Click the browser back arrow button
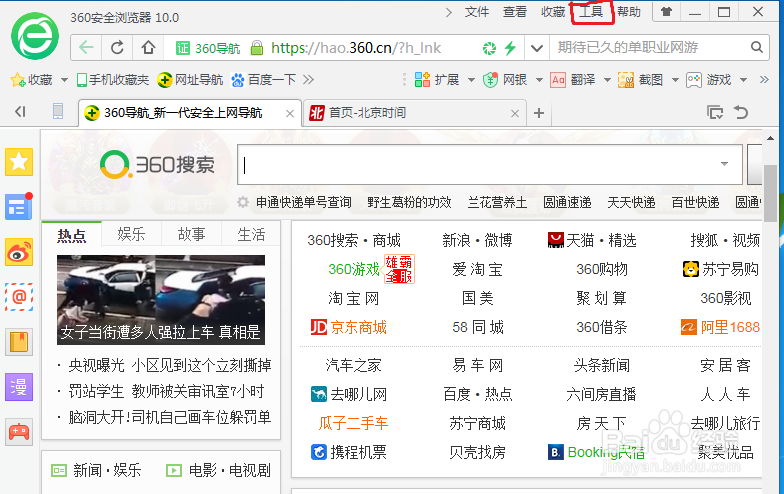This screenshot has height=494, width=784. coord(86,48)
